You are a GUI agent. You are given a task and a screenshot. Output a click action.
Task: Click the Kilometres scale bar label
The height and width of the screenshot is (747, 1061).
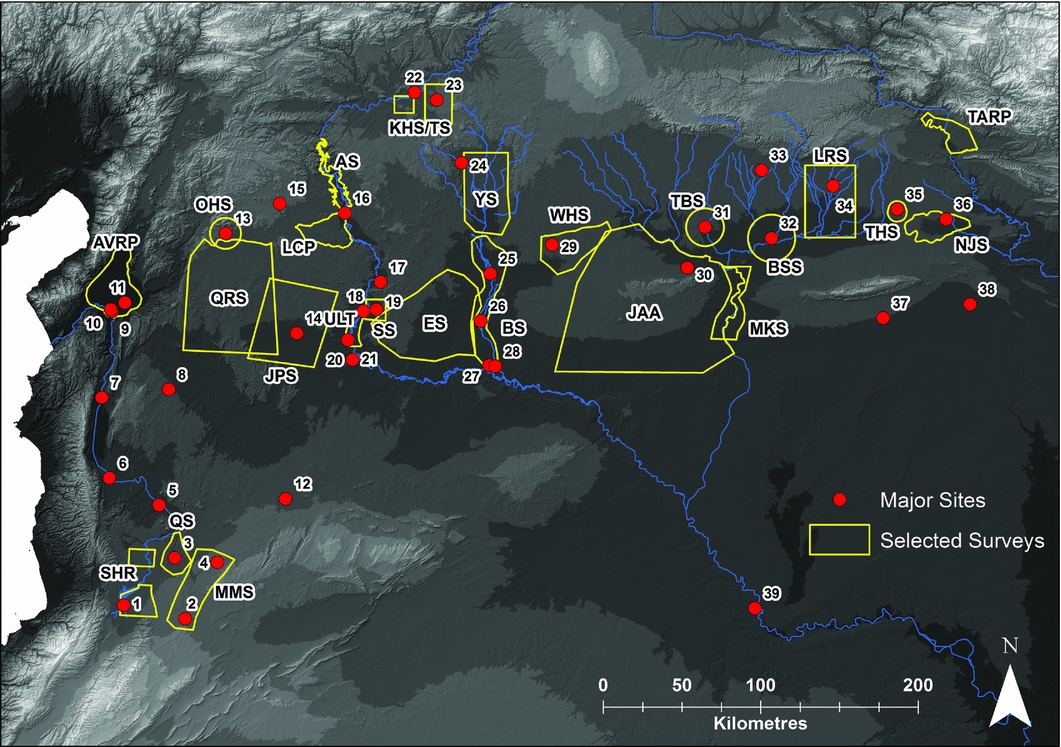coord(761,721)
